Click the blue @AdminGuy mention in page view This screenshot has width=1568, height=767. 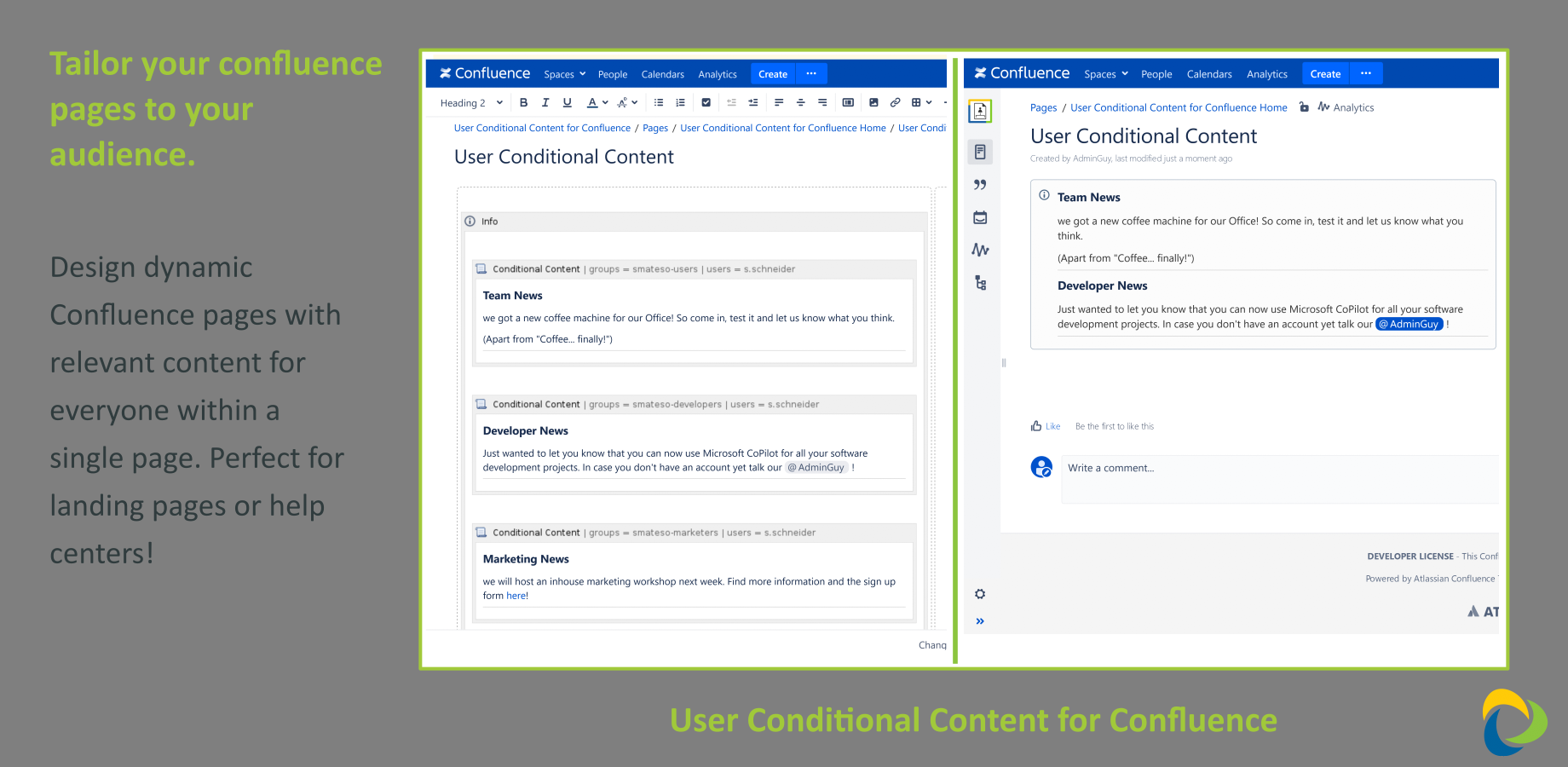pos(1409,324)
